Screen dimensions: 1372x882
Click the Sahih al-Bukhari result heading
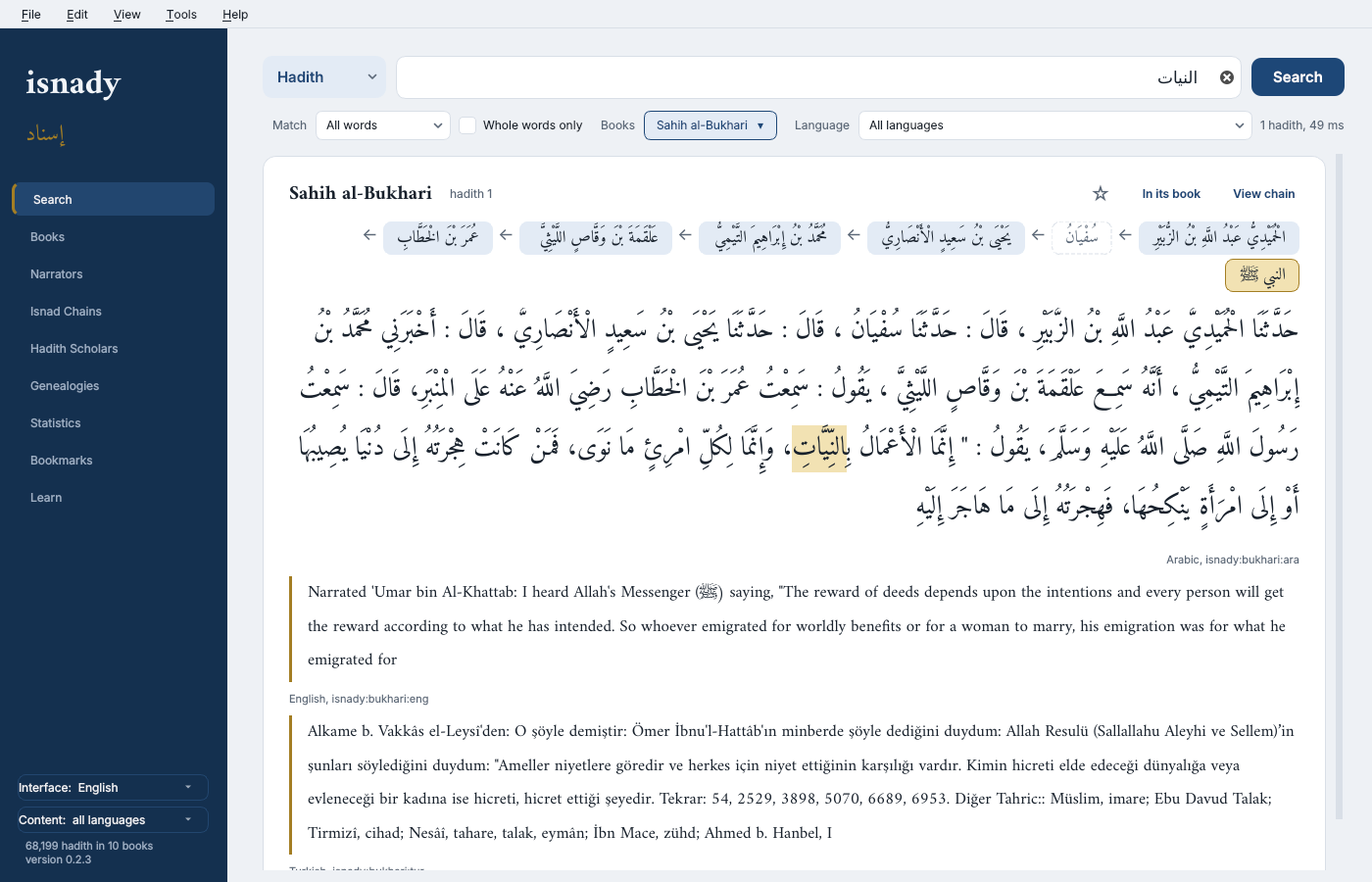click(x=361, y=193)
